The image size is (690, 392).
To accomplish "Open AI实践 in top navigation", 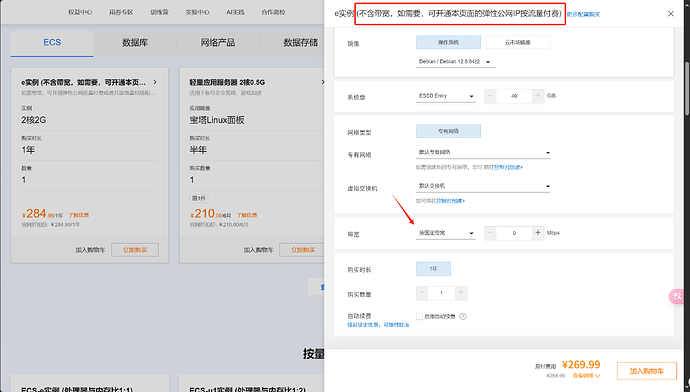I will coord(235,12).
